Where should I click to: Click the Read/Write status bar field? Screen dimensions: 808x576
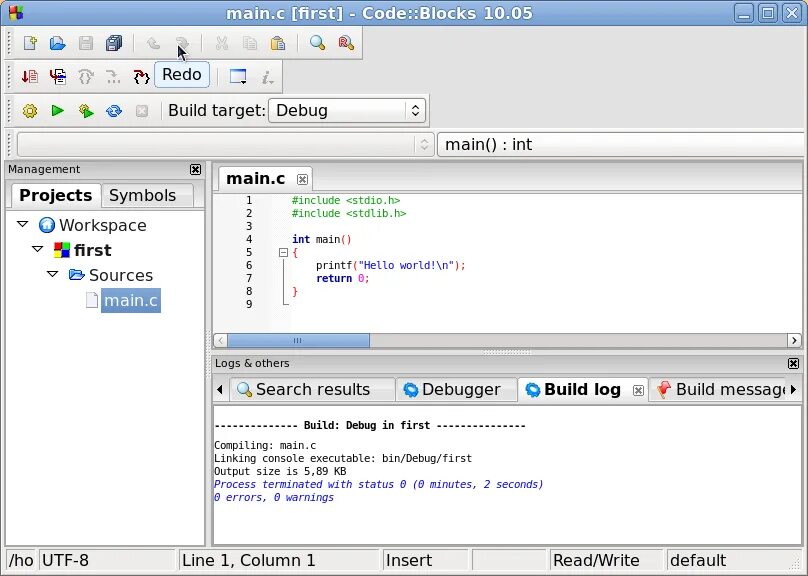point(606,560)
